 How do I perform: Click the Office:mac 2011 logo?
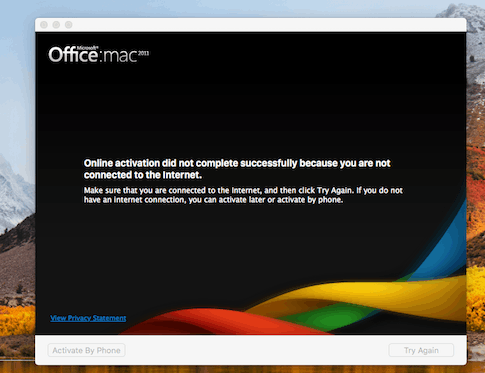pyautogui.click(x=99, y=54)
